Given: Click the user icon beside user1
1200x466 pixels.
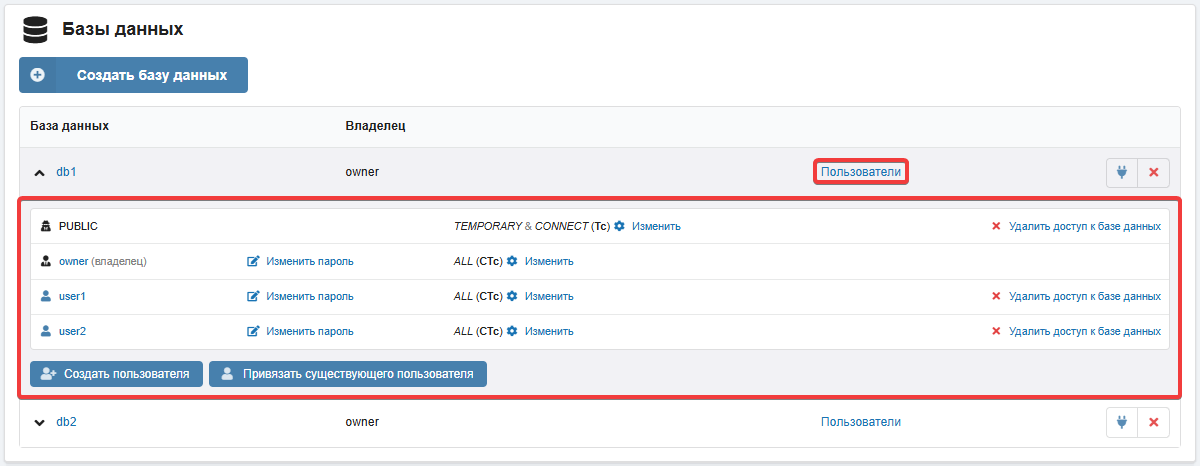Looking at the screenshot, I should (x=45, y=296).
